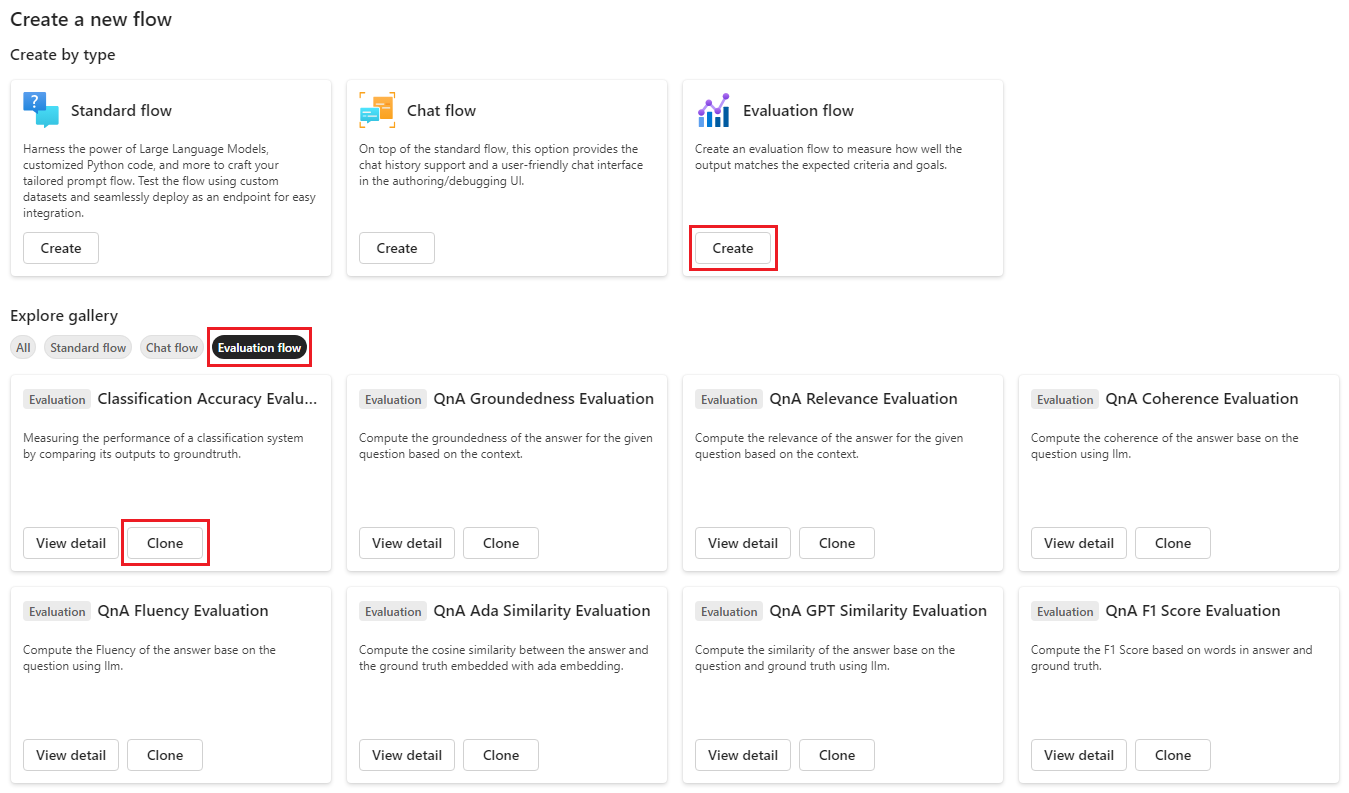This screenshot has height=793, width=1349.
Task: Clone QnA F1 Score Evaluation flow
Action: point(1173,755)
